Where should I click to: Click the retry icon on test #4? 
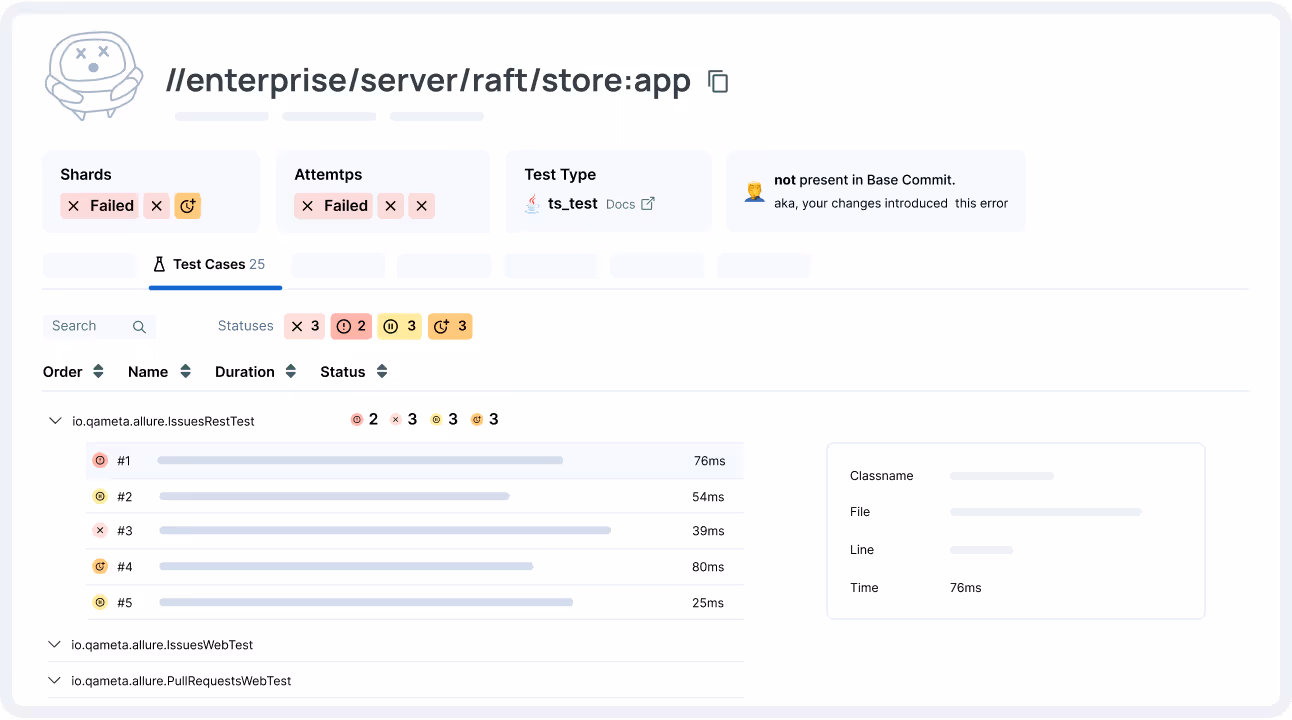99,565
